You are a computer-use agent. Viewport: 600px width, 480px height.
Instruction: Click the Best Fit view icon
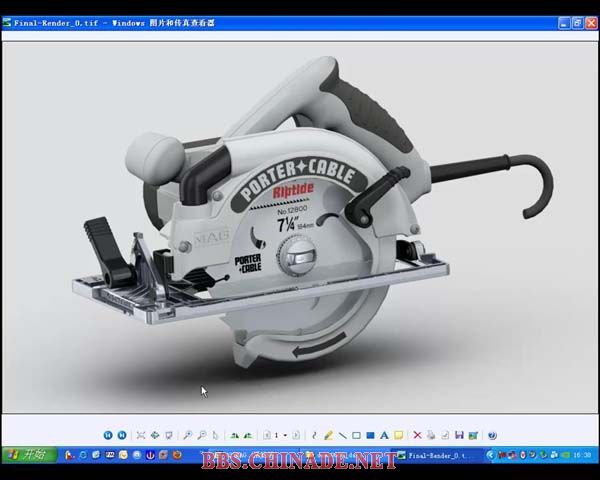pos(141,435)
